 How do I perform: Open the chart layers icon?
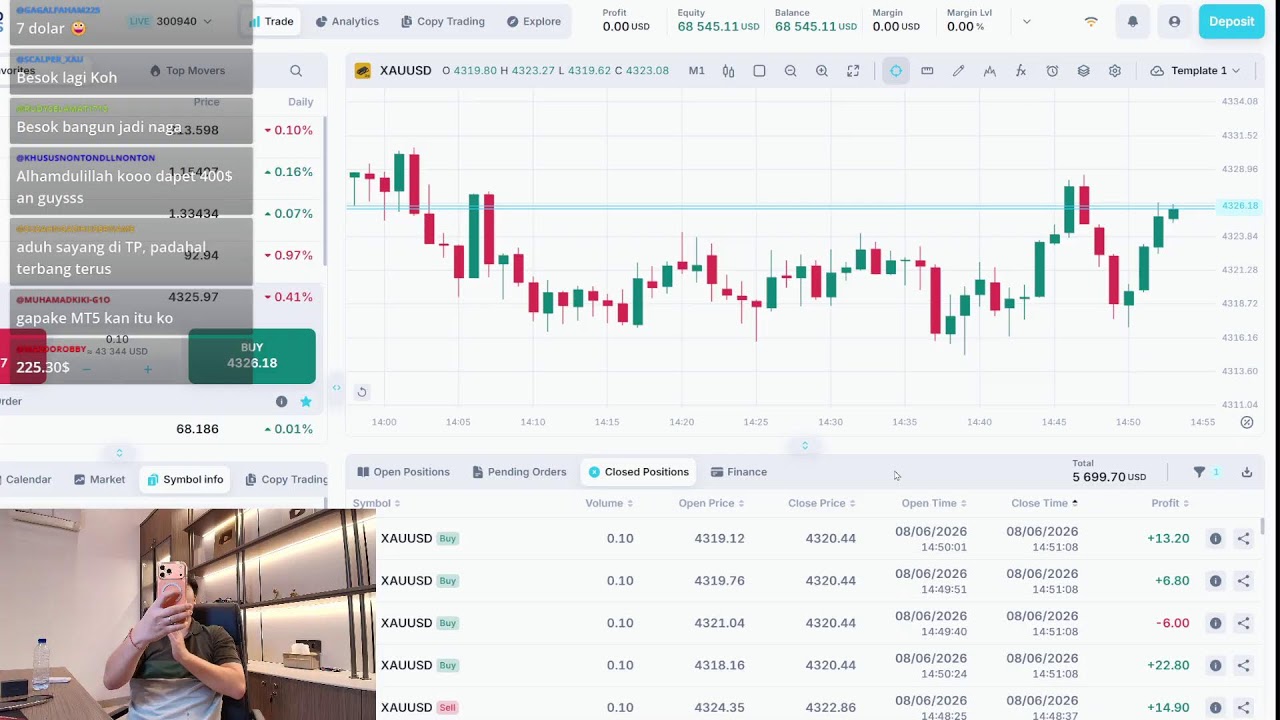pos(1083,71)
